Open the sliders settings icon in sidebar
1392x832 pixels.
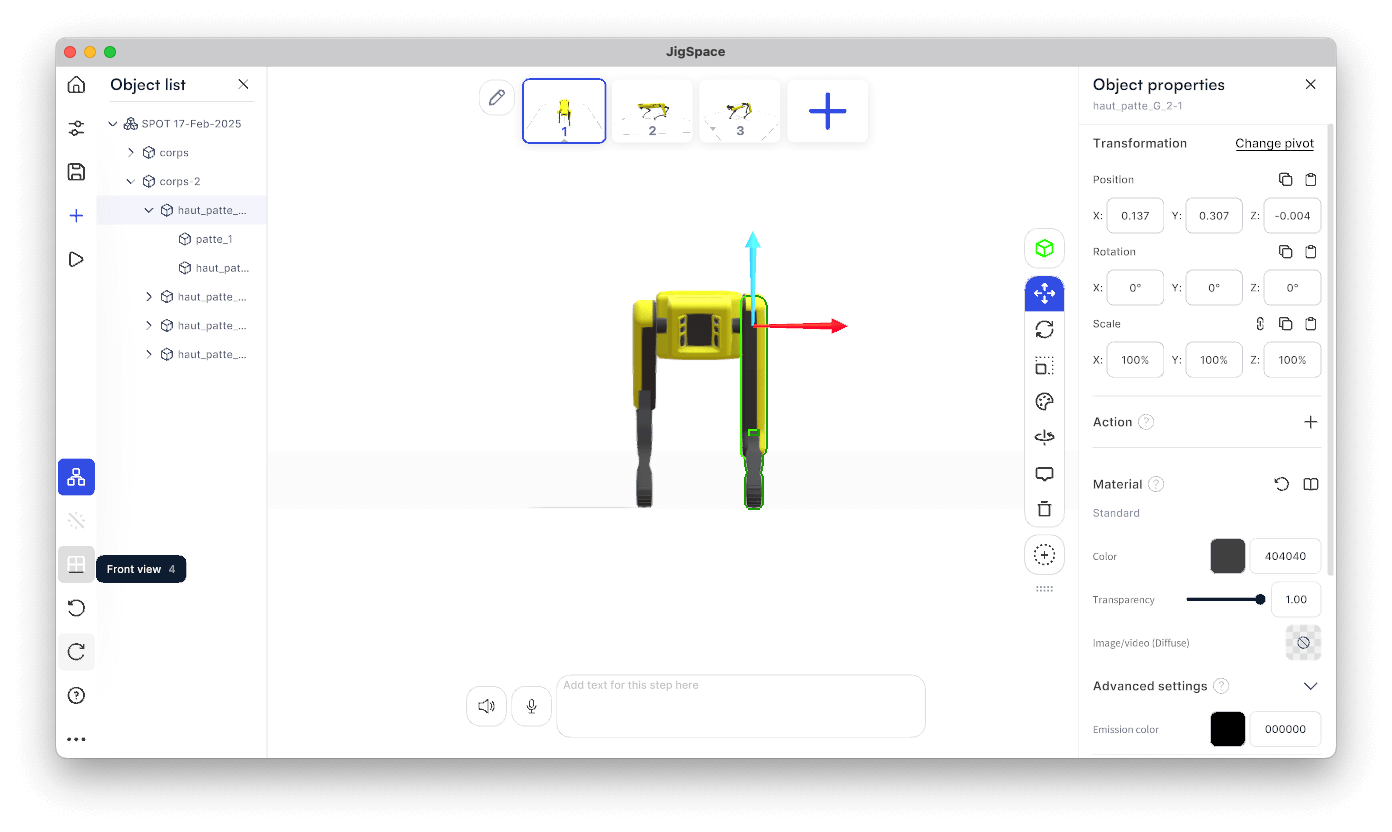point(76,128)
